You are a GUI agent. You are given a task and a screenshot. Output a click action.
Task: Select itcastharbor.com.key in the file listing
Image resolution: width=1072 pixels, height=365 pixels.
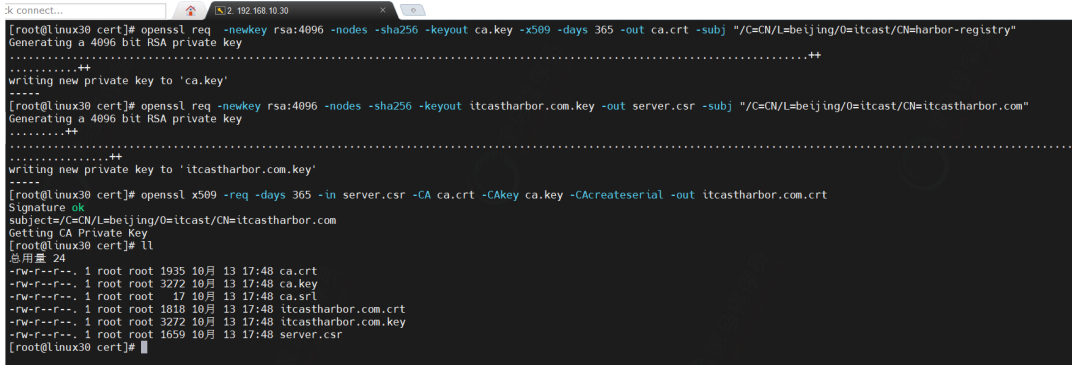tap(343, 322)
